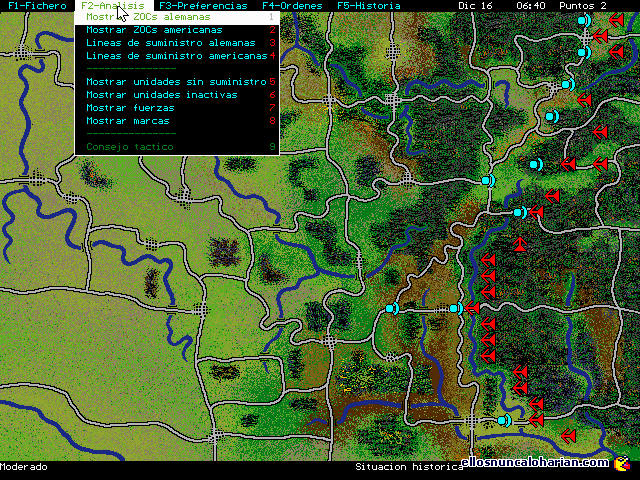Close the open F2-Analisis menu header
This screenshot has height=480, width=640.
point(113,6)
